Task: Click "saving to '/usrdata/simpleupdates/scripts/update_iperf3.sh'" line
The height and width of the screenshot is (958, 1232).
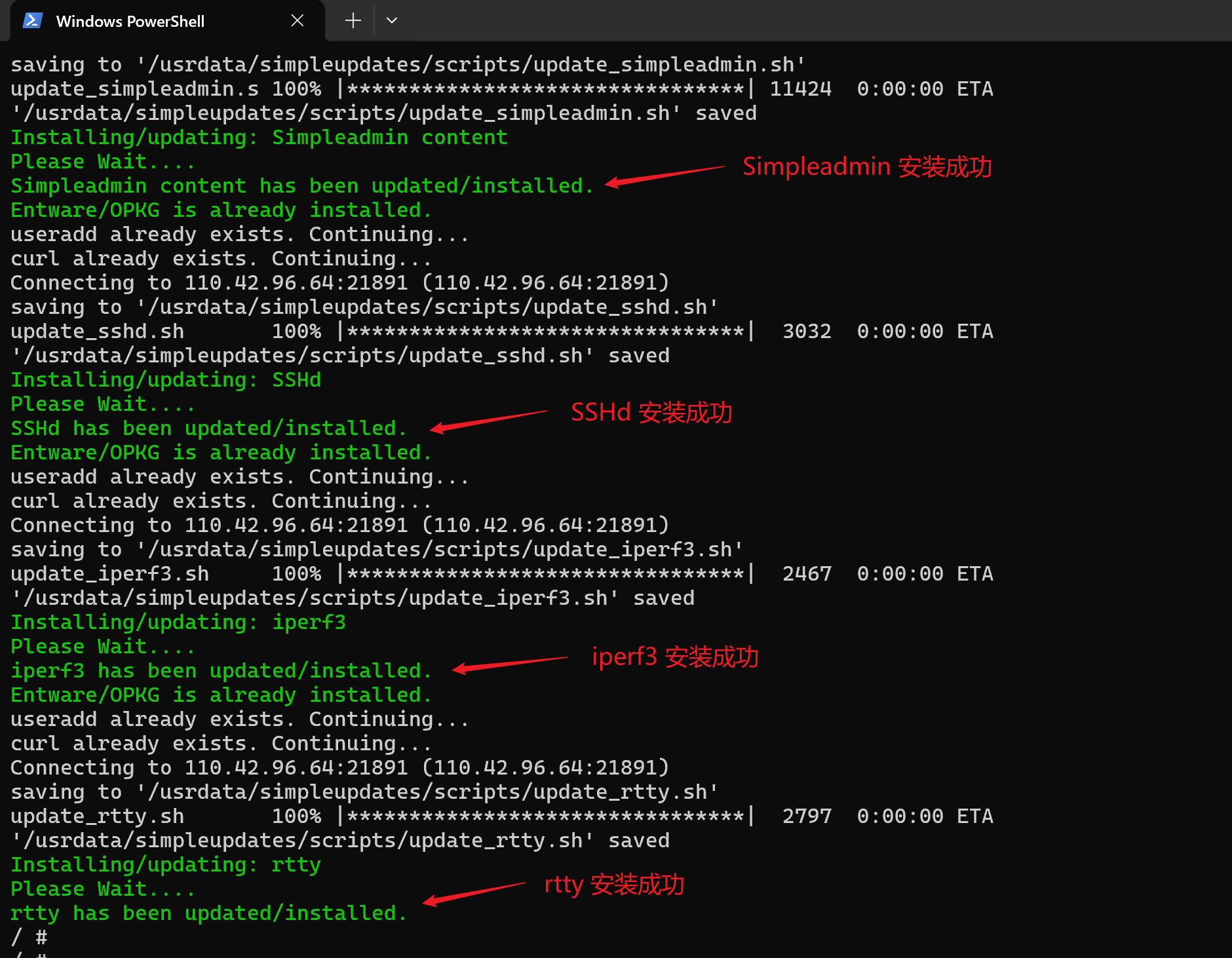Action: coord(377,550)
